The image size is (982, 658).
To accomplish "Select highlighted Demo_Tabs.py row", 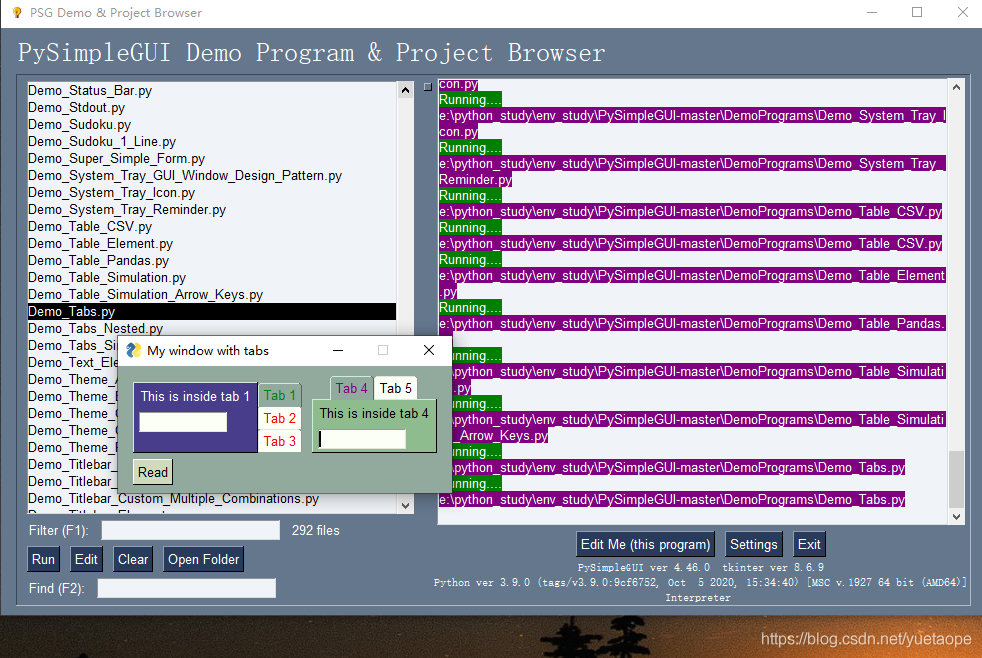I will point(212,311).
